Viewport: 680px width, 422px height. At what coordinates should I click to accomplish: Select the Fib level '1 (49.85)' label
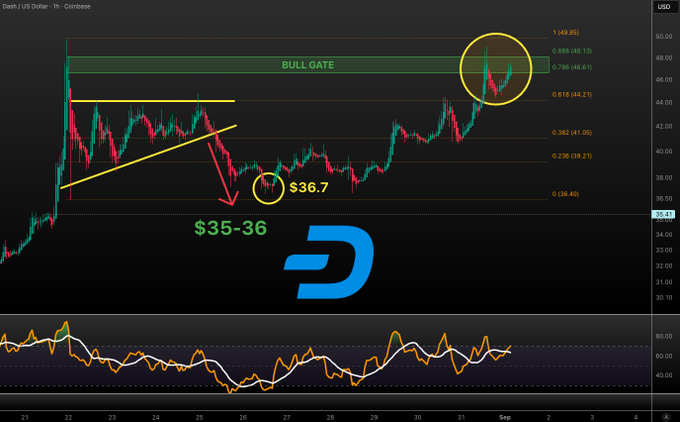coord(566,33)
